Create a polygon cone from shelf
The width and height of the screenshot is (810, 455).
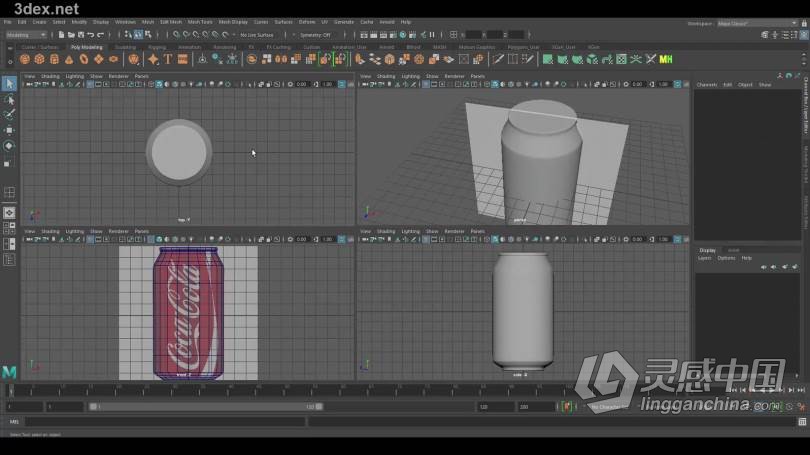coord(69,59)
